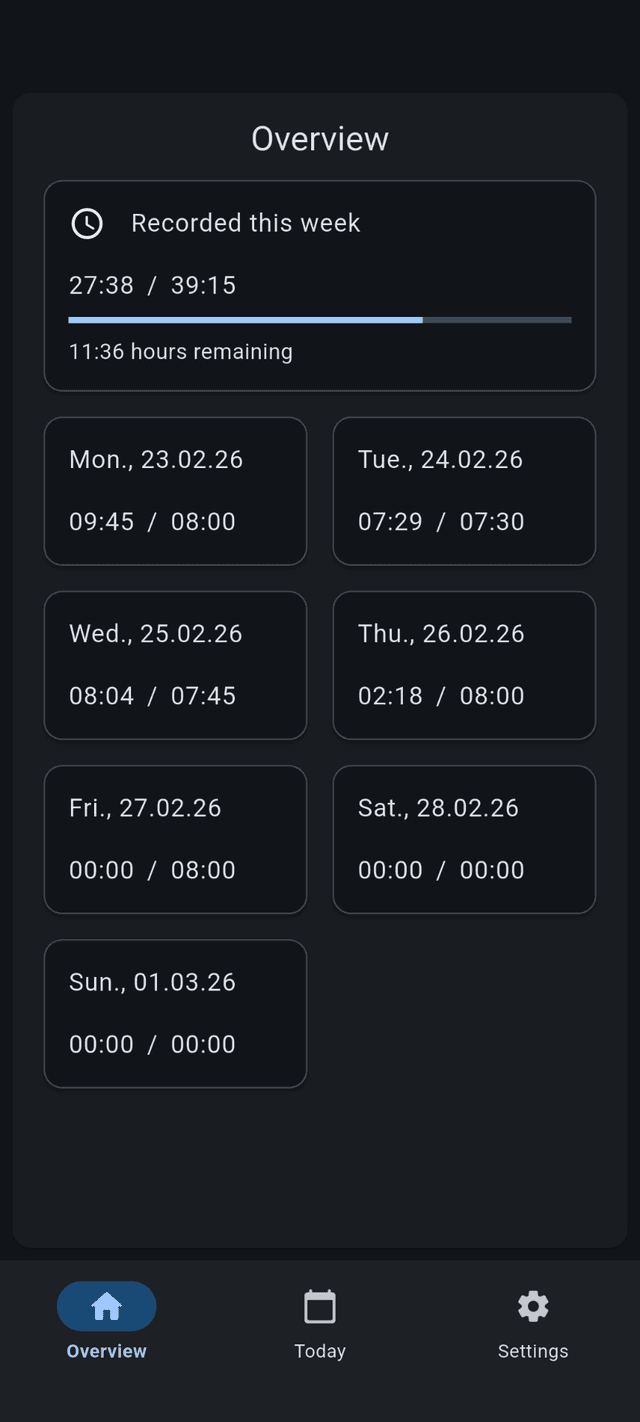
Task: Select the Tuesday 24.02.26 card
Action: [x=464, y=490]
